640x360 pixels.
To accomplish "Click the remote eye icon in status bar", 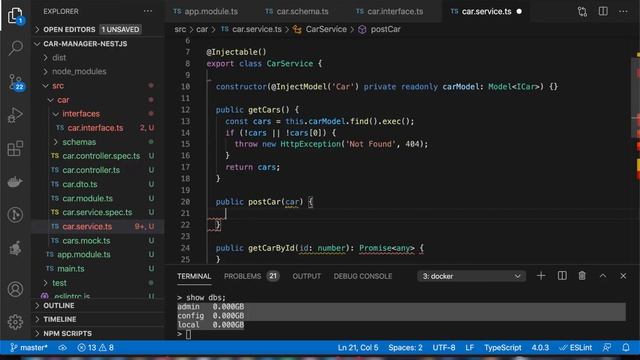I will point(62,348).
